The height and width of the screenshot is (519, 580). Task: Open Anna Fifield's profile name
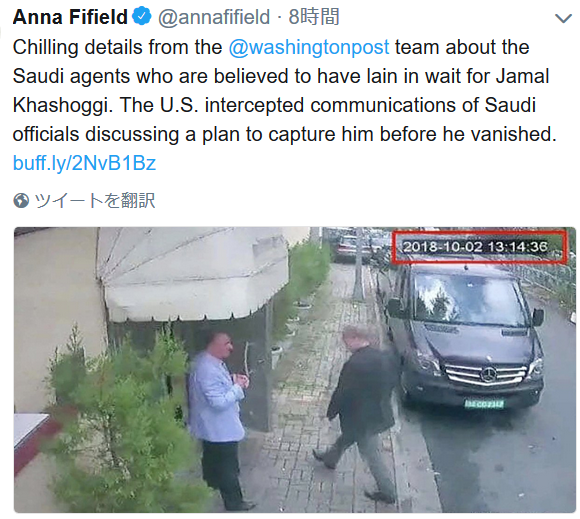click(70, 17)
